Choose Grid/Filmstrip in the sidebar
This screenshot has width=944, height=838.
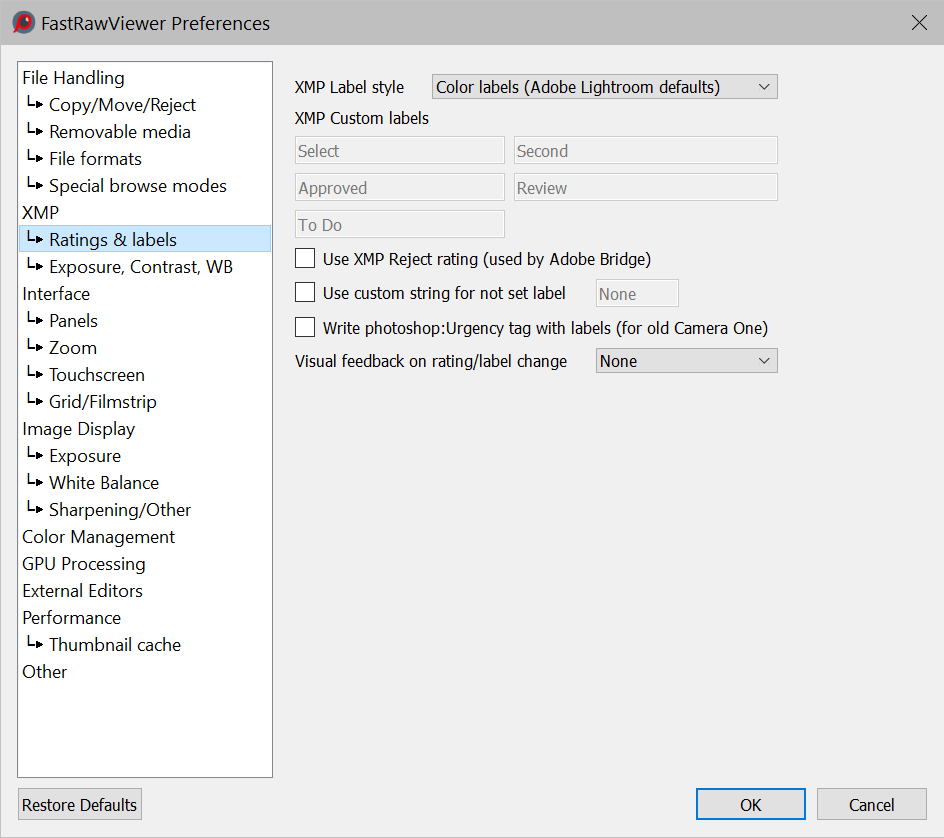102,402
